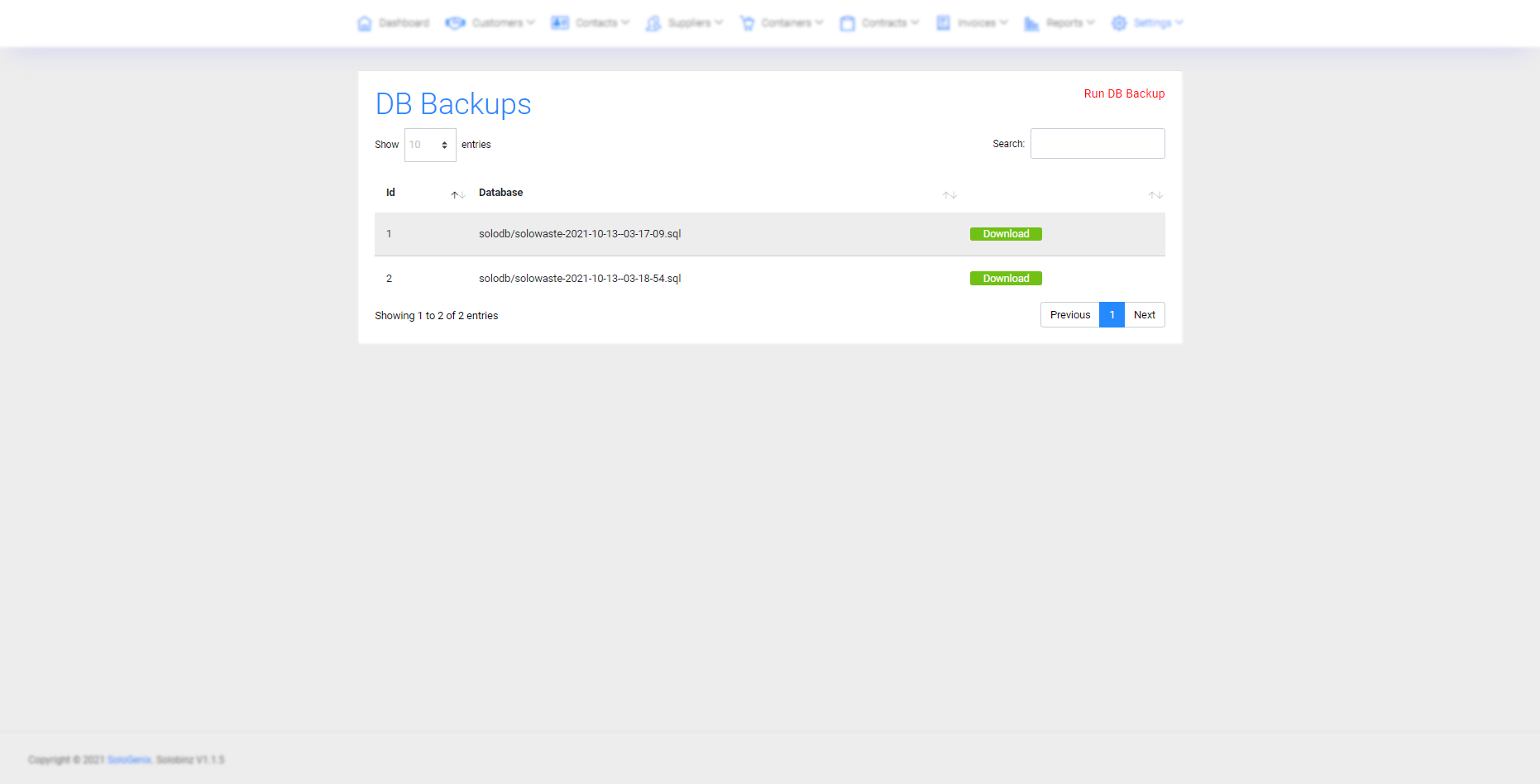
Task: Click the Customers handshake icon
Action: 455,23
